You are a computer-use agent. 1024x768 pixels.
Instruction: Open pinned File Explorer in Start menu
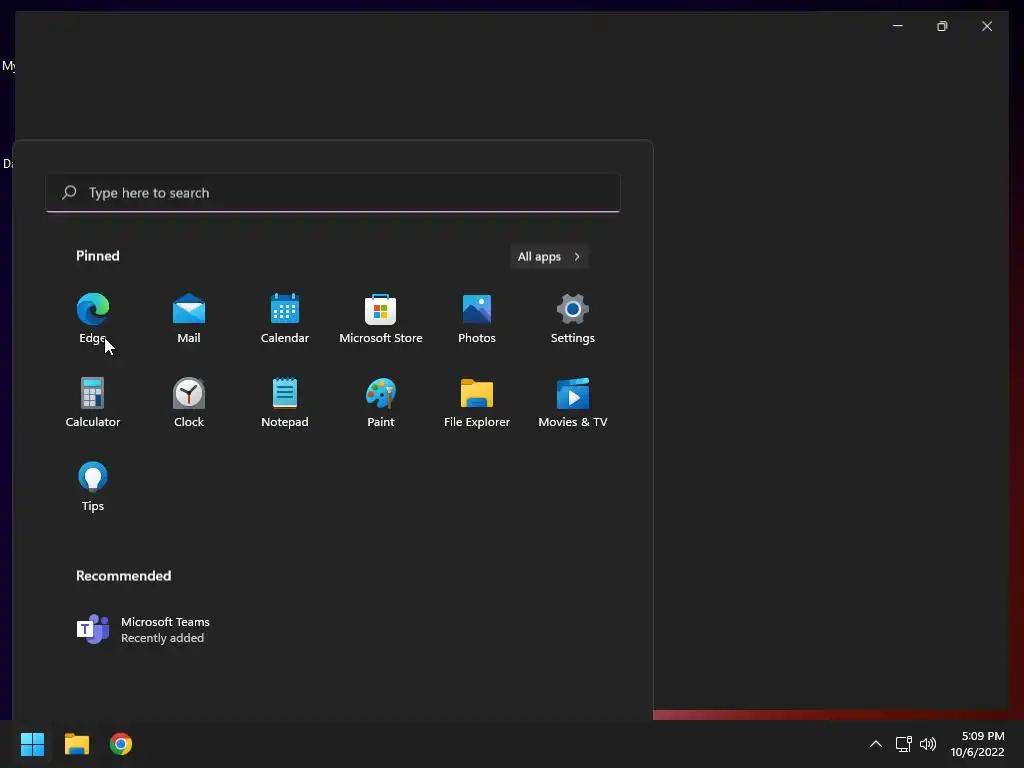point(477,403)
